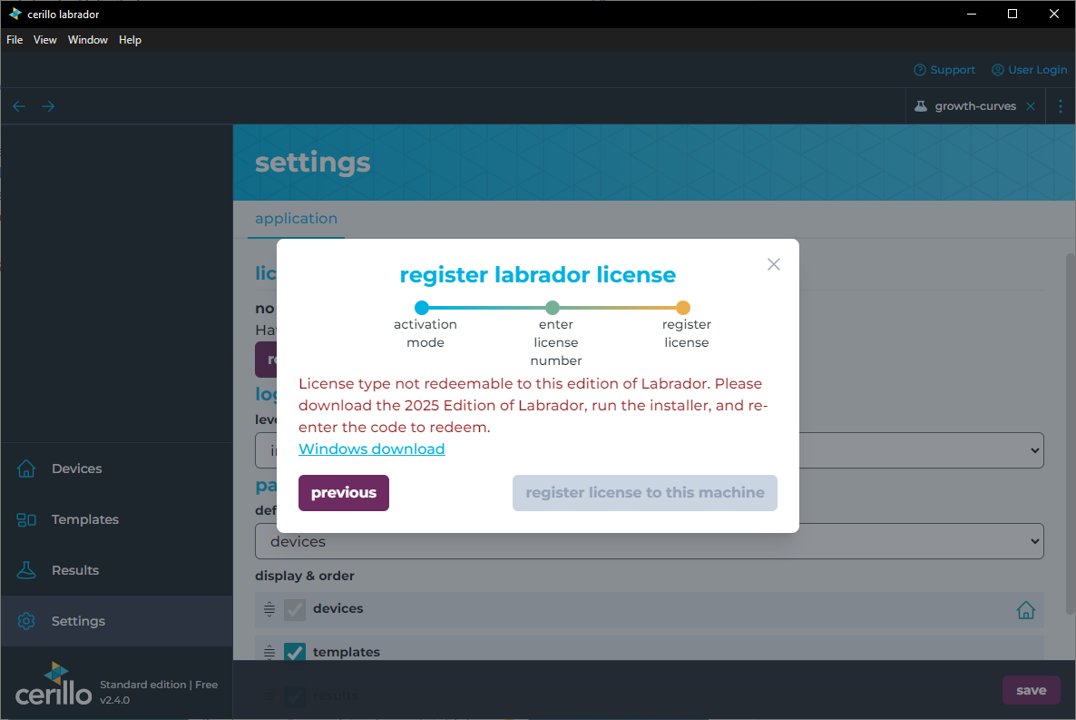Grab the templates row reorder handle

click(269, 652)
